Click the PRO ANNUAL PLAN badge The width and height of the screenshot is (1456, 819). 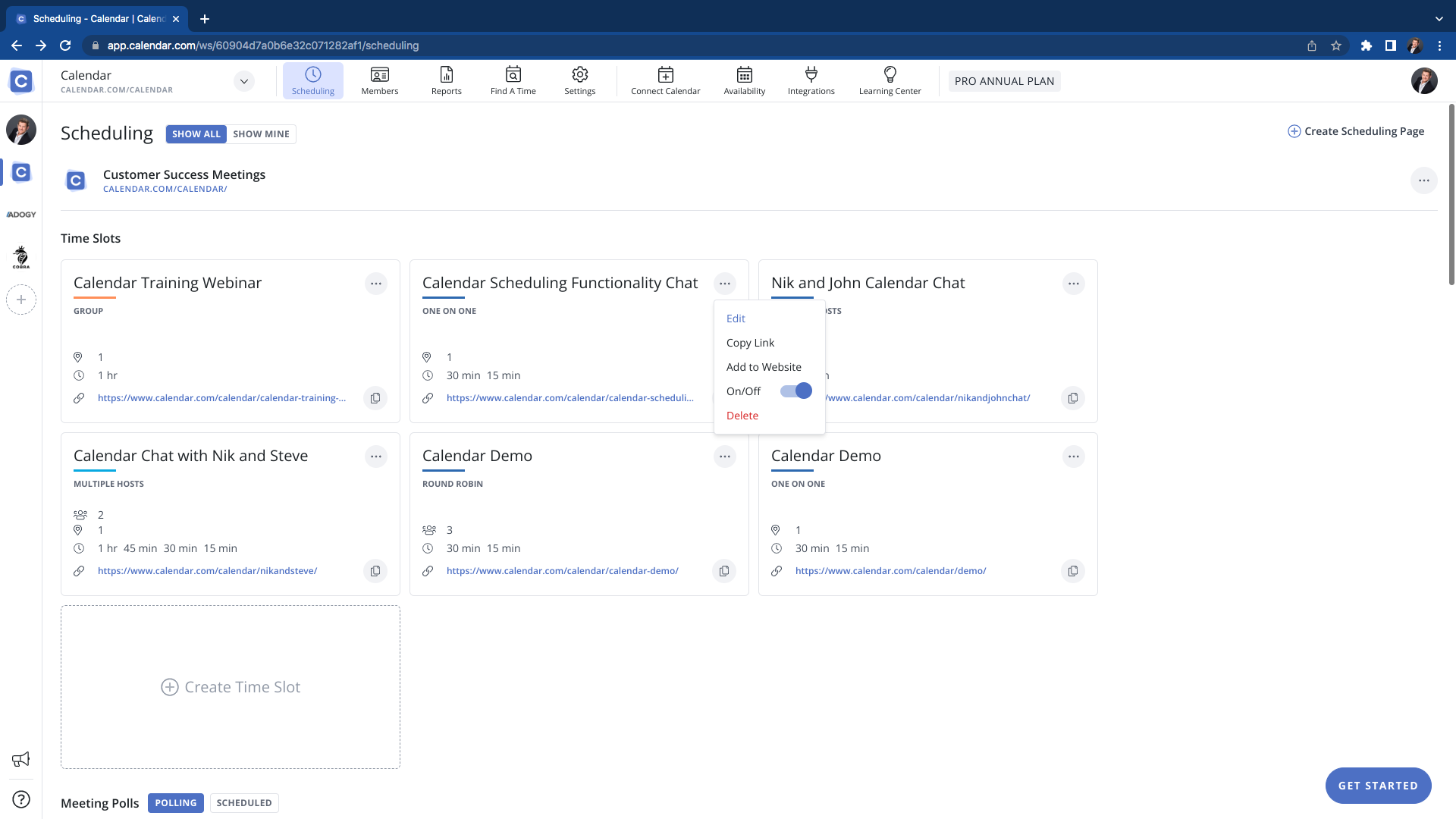(x=1004, y=81)
